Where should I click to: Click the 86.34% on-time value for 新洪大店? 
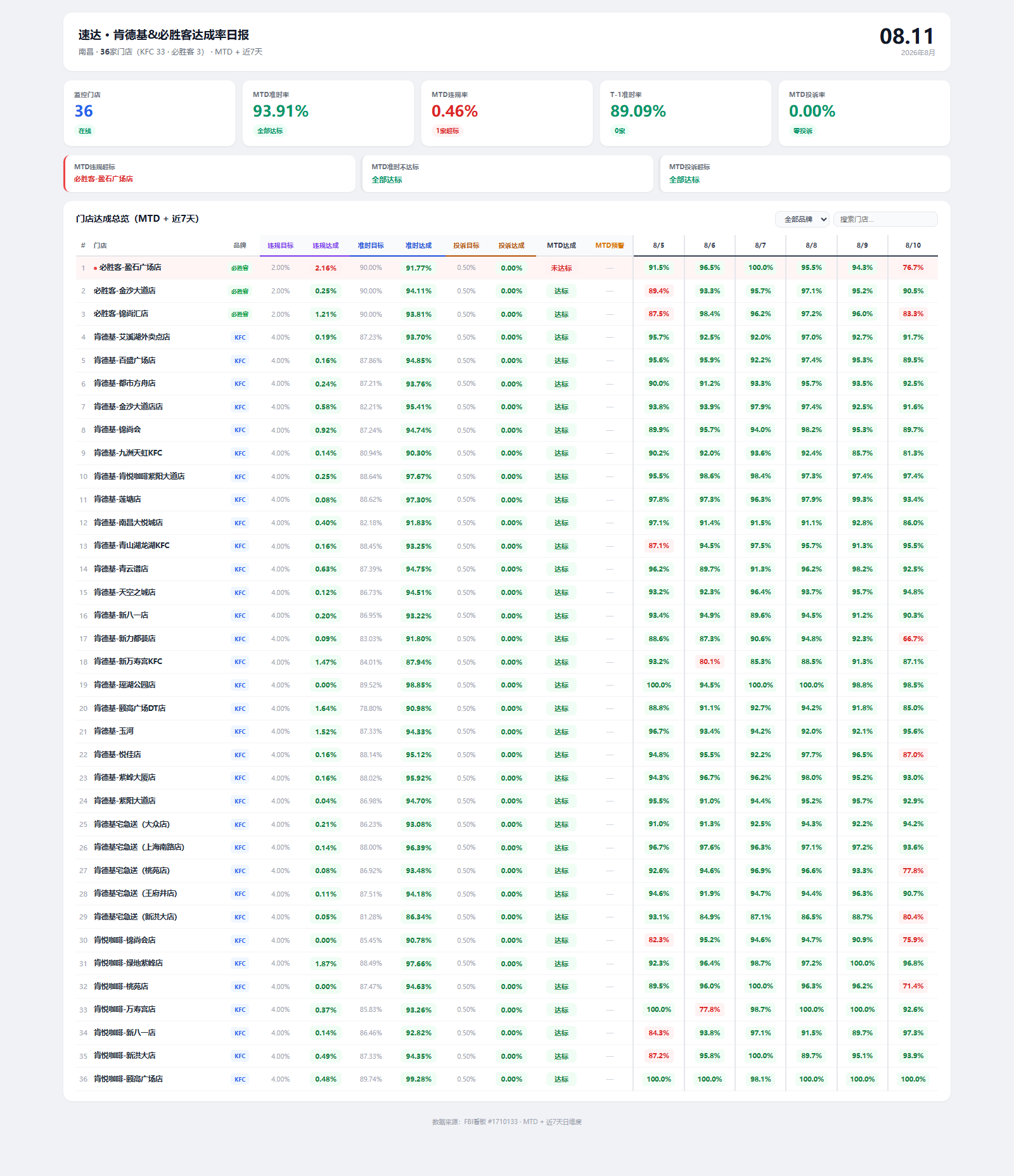[418, 917]
